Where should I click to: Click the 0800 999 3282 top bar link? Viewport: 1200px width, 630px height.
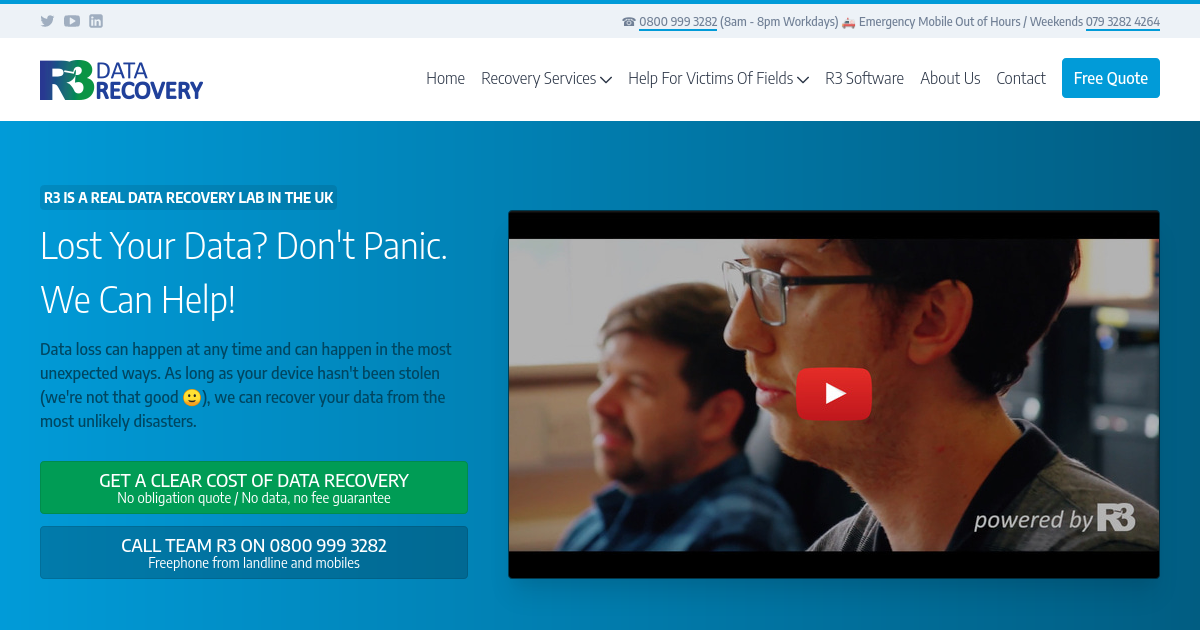[678, 22]
